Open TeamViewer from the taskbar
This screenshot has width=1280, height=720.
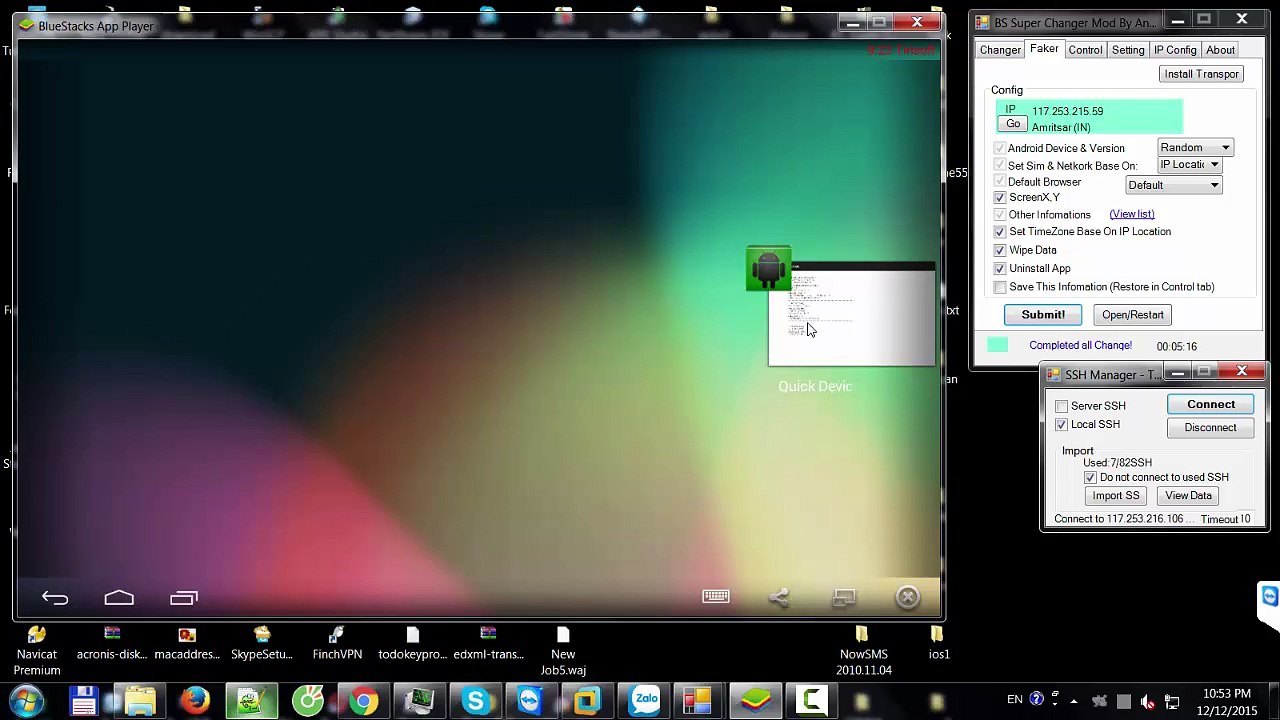coord(530,701)
